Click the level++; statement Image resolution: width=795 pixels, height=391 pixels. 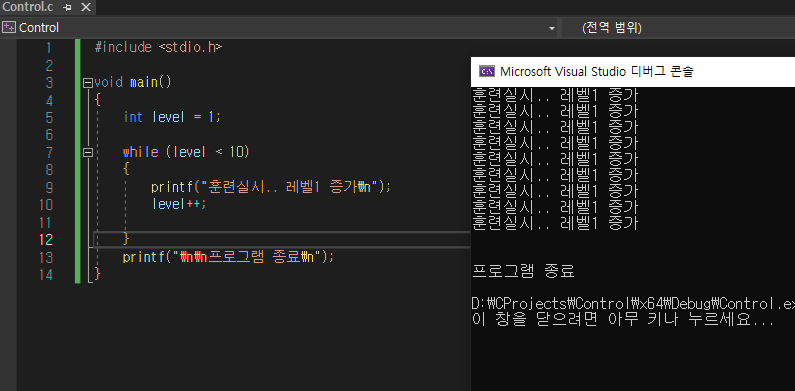179,204
